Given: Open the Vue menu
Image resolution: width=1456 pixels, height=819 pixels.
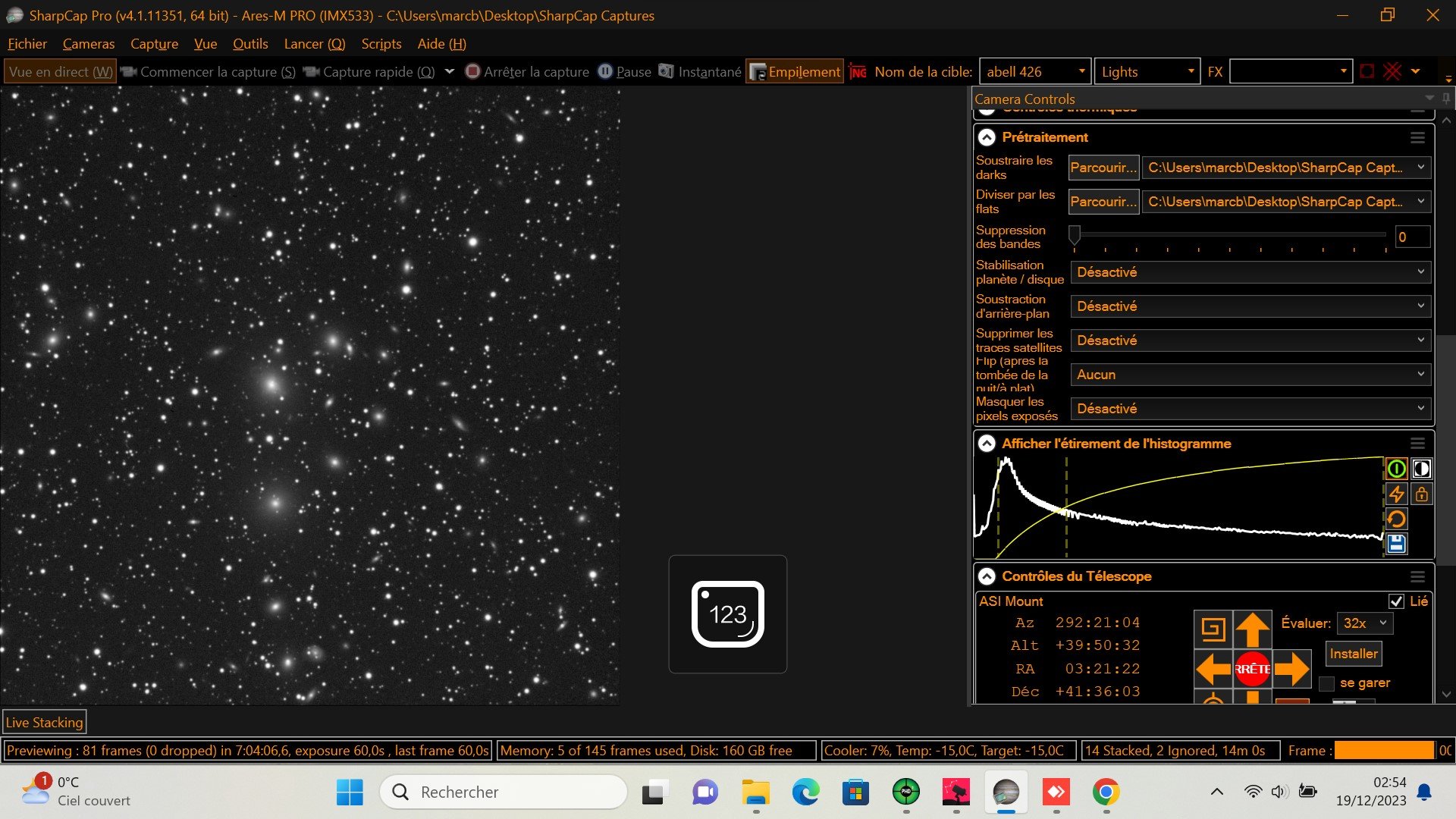Looking at the screenshot, I should pos(206,44).
